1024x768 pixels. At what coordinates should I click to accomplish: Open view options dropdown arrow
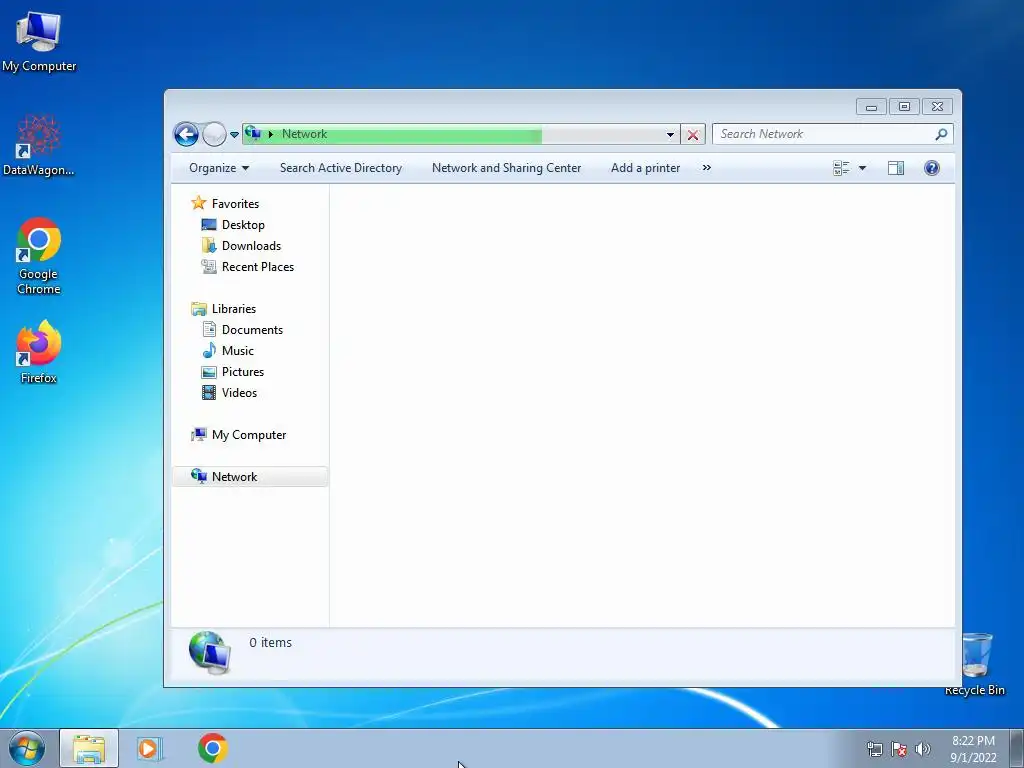click(862, 168)
